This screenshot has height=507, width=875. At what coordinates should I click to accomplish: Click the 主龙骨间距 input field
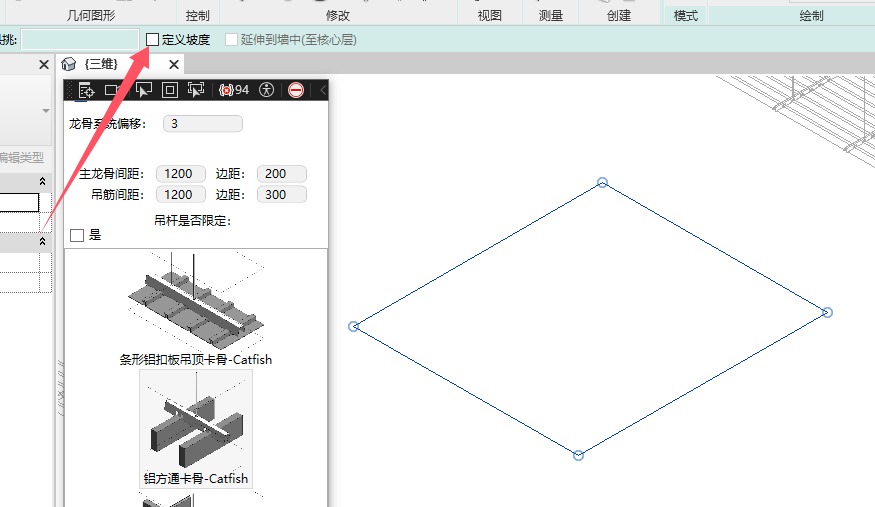180,174
